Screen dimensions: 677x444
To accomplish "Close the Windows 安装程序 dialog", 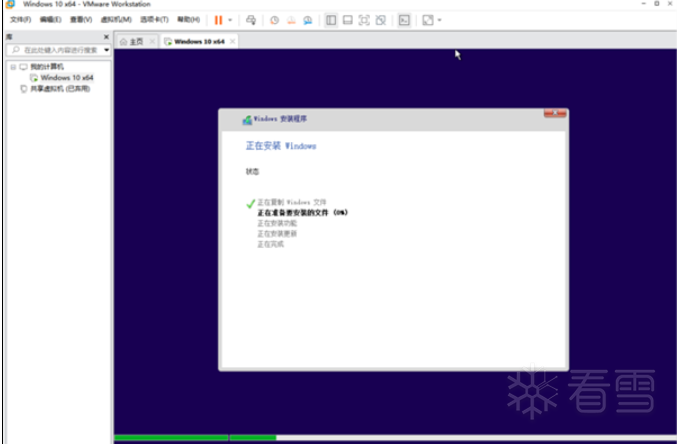I will click(555, 113).
